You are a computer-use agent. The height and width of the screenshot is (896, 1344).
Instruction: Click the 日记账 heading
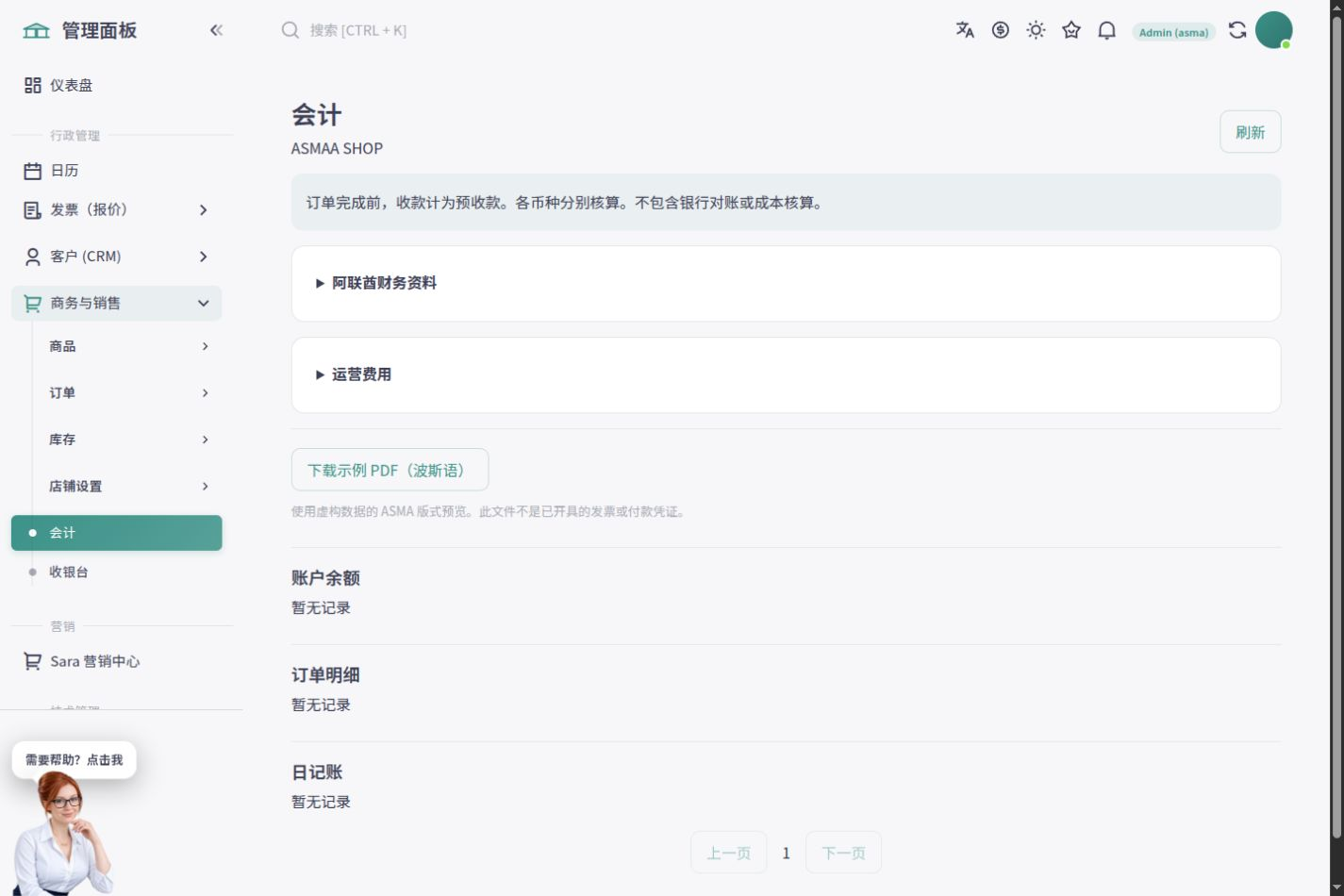(x=317, y=772)
